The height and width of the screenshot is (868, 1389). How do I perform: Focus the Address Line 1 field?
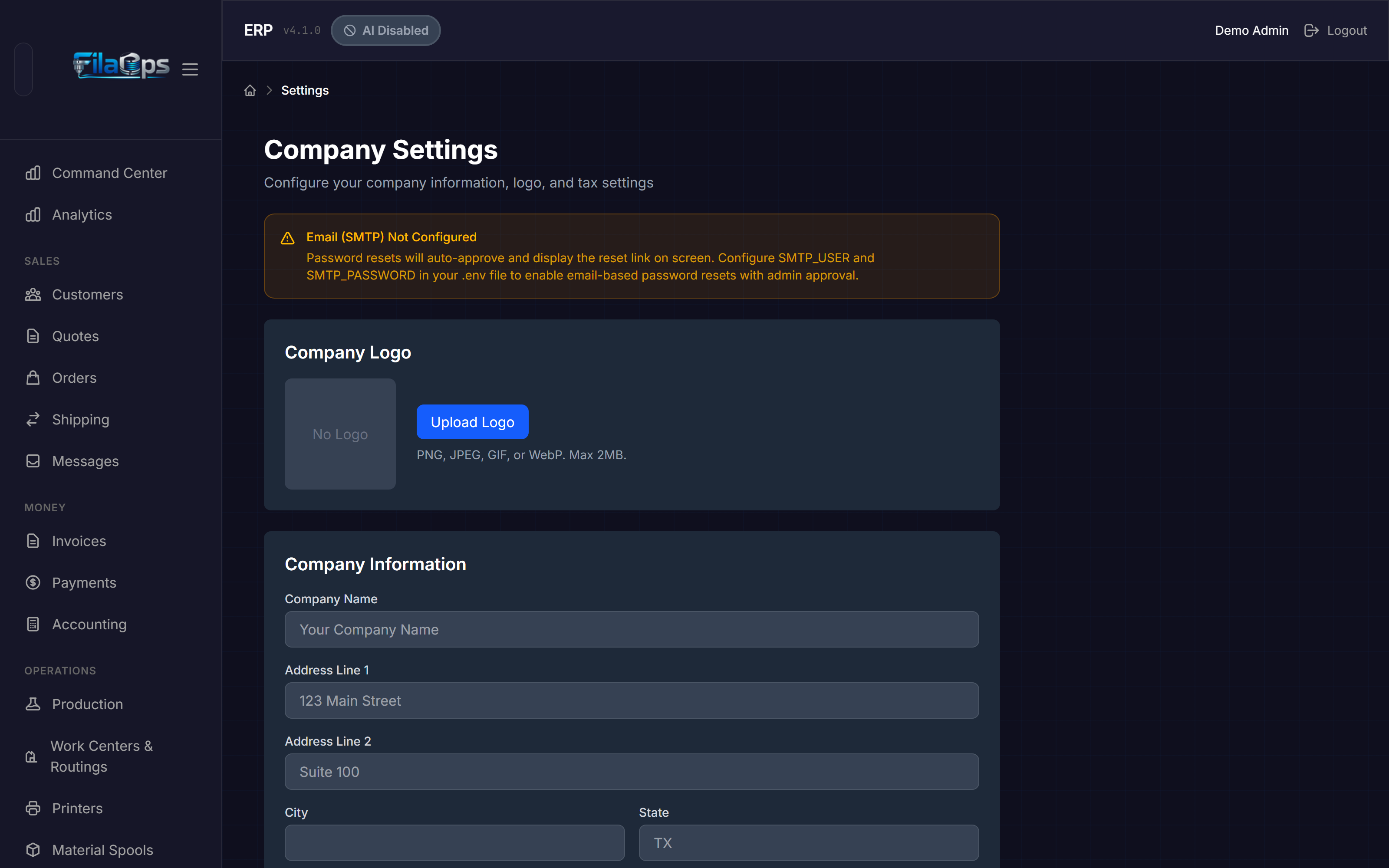point(632,700)
